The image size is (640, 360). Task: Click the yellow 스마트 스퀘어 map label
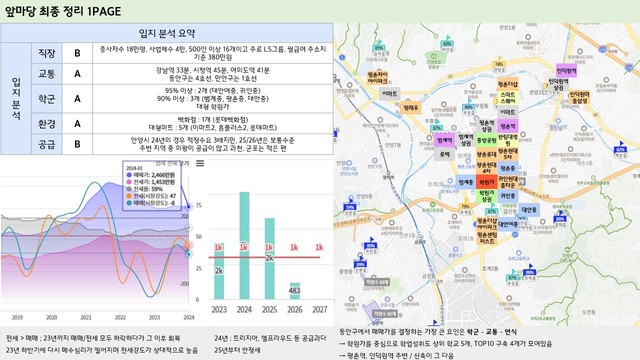[x=508, y=98]
